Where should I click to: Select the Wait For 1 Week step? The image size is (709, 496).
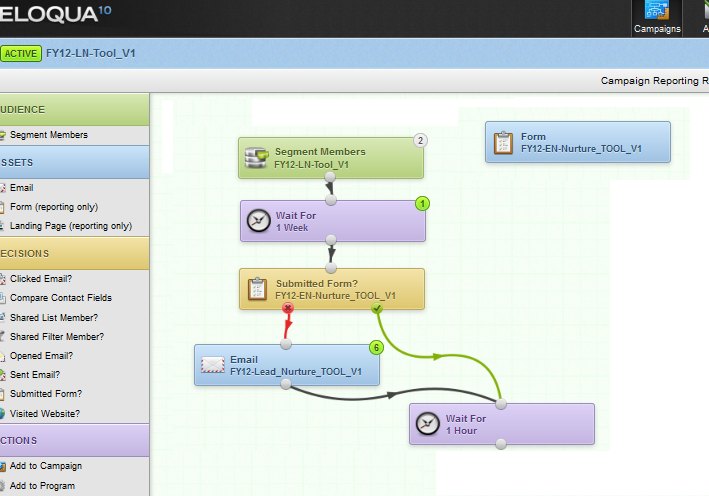tap(333, 221)
